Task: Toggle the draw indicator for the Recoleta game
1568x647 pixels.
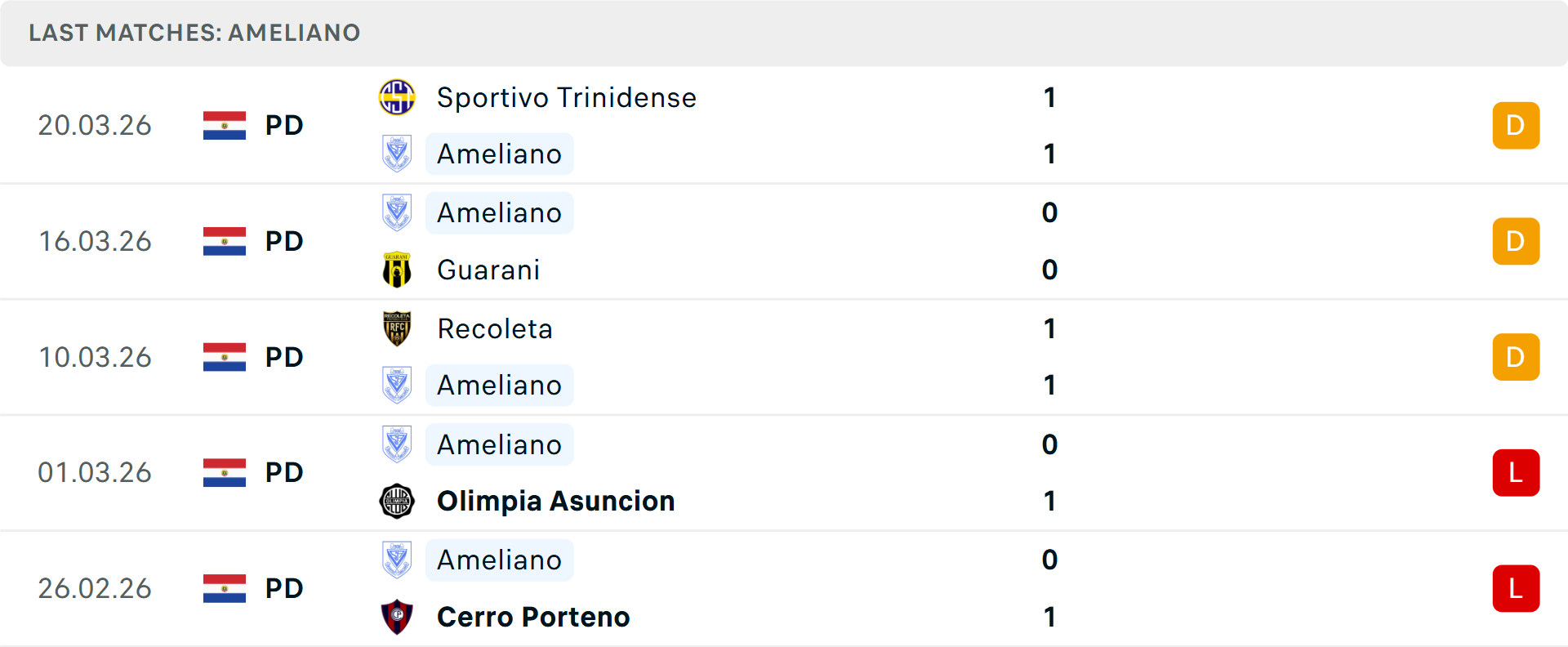Action: (1516, 357)
